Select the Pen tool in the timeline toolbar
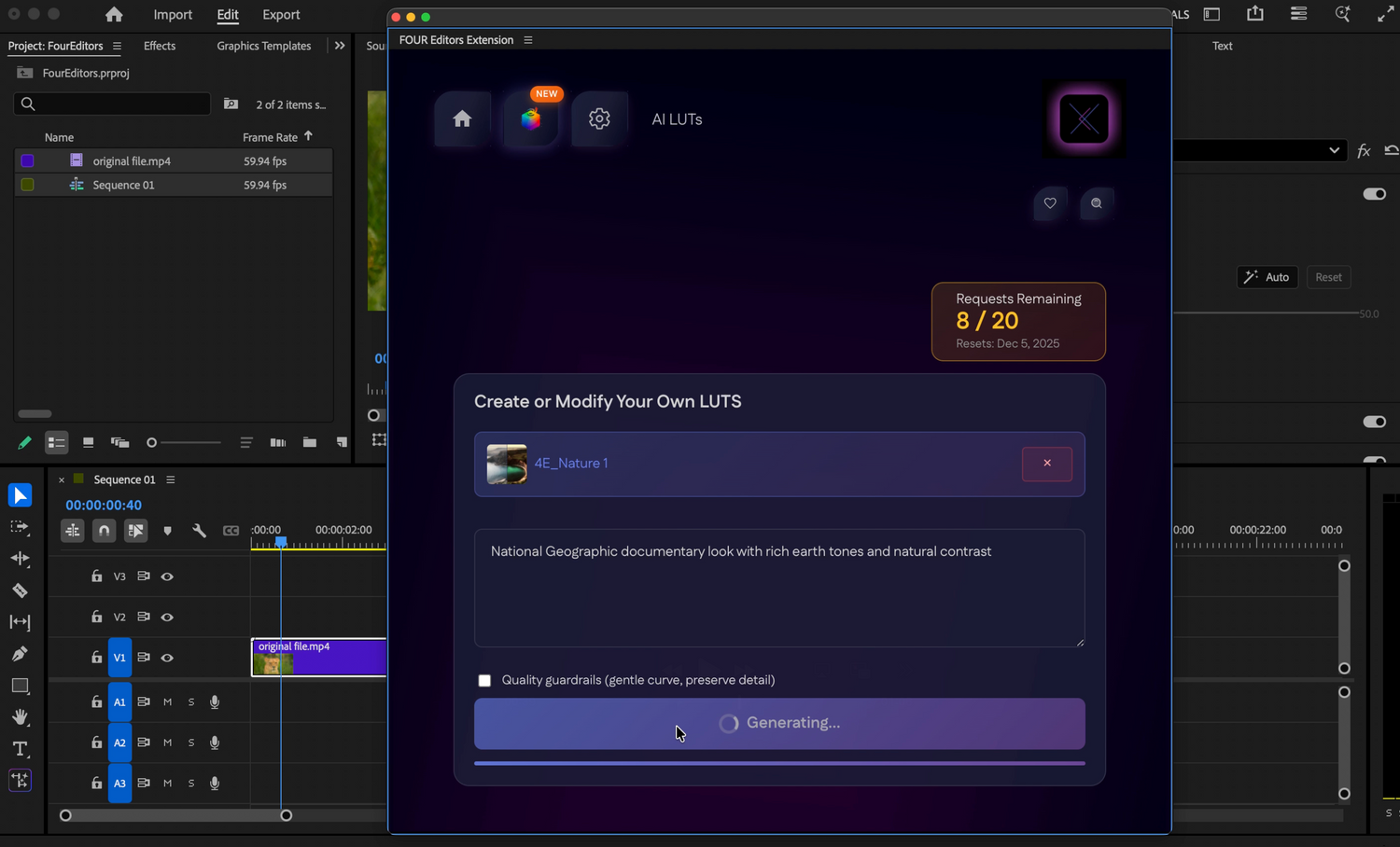 click(20, 653)
